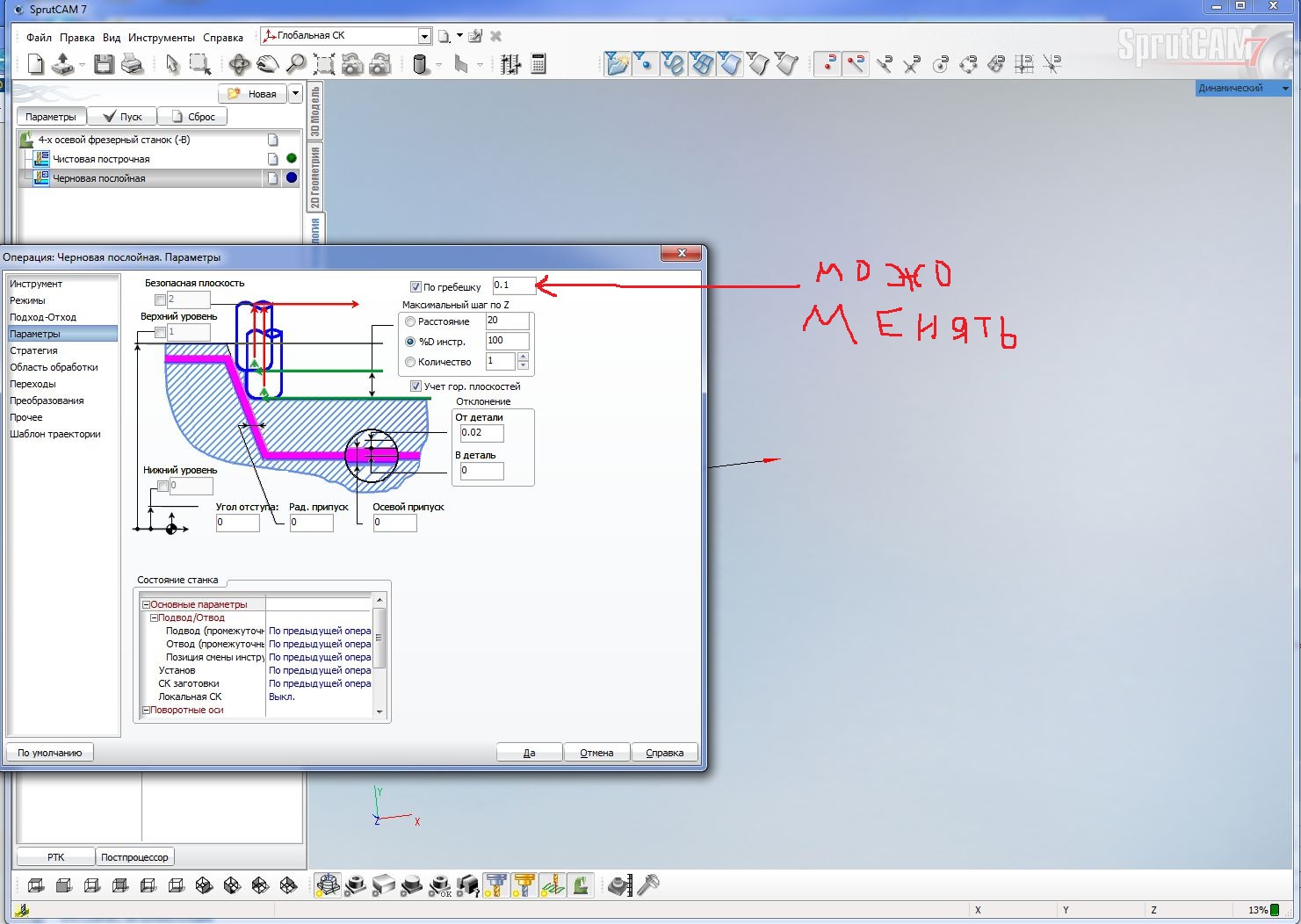
Task: Open the Новая button dropdown arrow
Action: [295, 93]
